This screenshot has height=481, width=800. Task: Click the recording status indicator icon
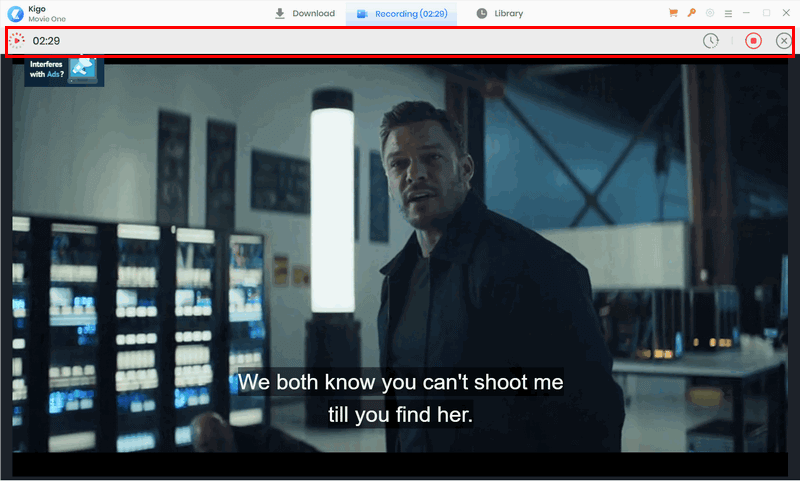[17, 41]
